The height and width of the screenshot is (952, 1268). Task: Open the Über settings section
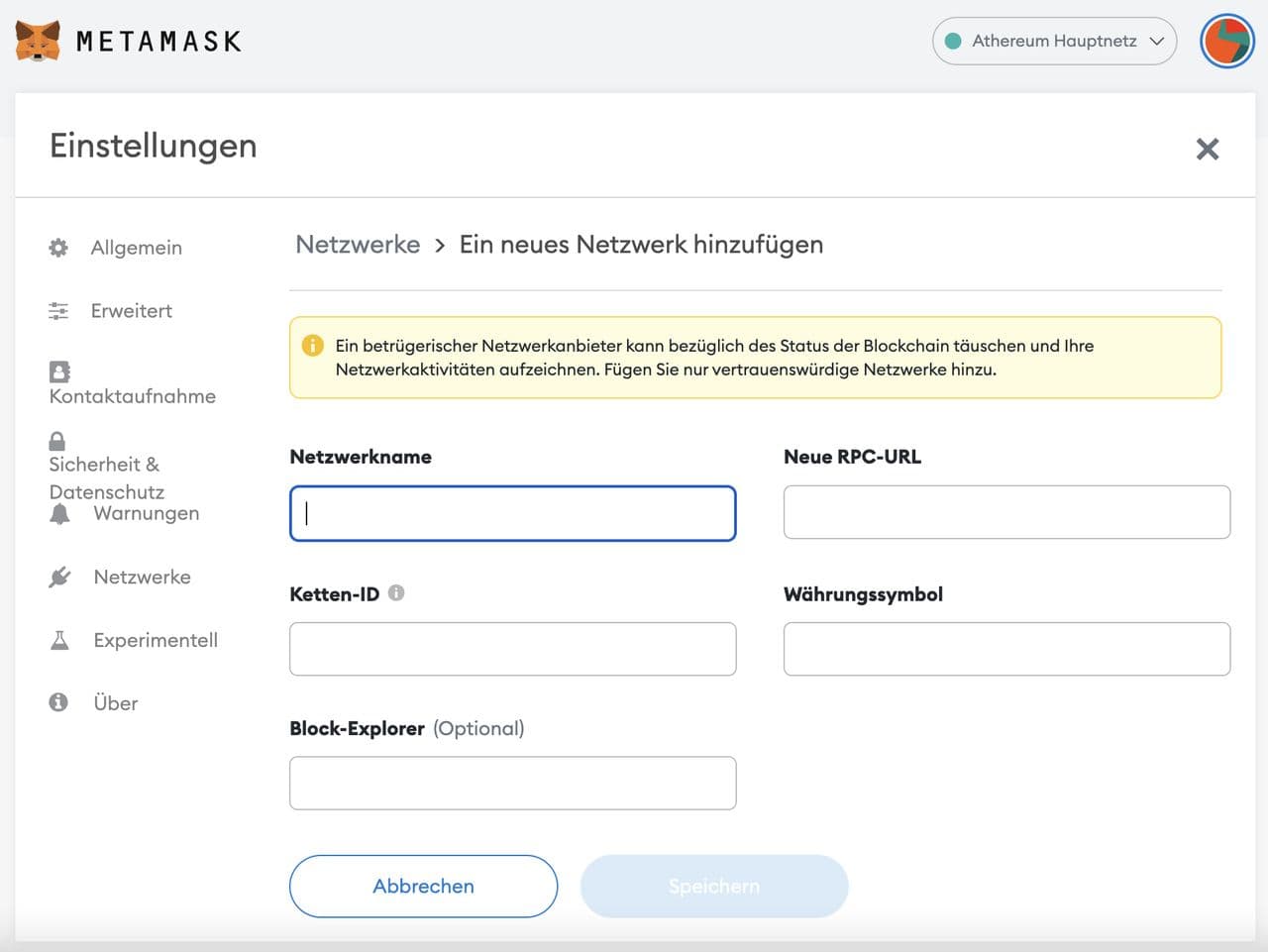(x=115, y=703)
